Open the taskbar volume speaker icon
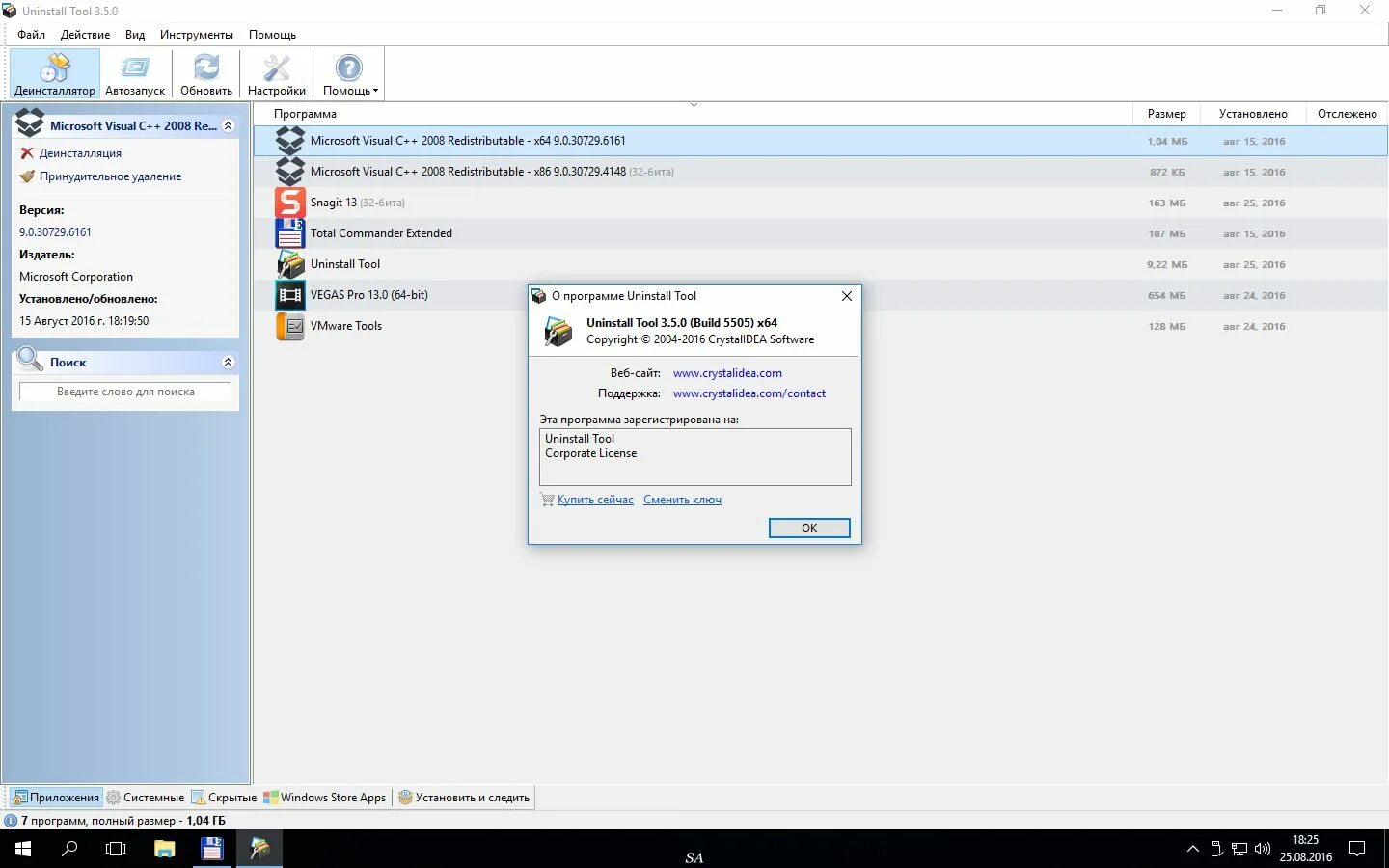Screen dimensions: 1389x868 (x=1263, y=849)
